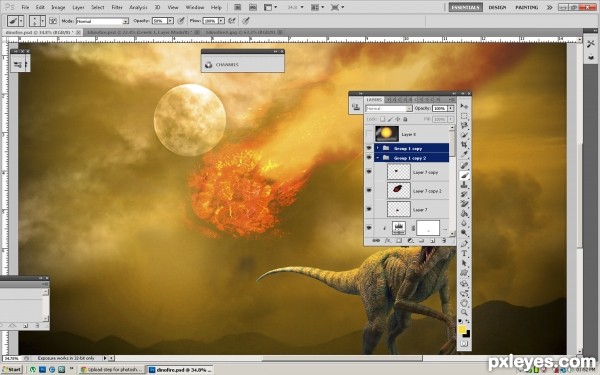Open the Layers panel flyout menu
Image resolution: width=600 pixels, height=375 pixels.
click(x=452, y=99)
